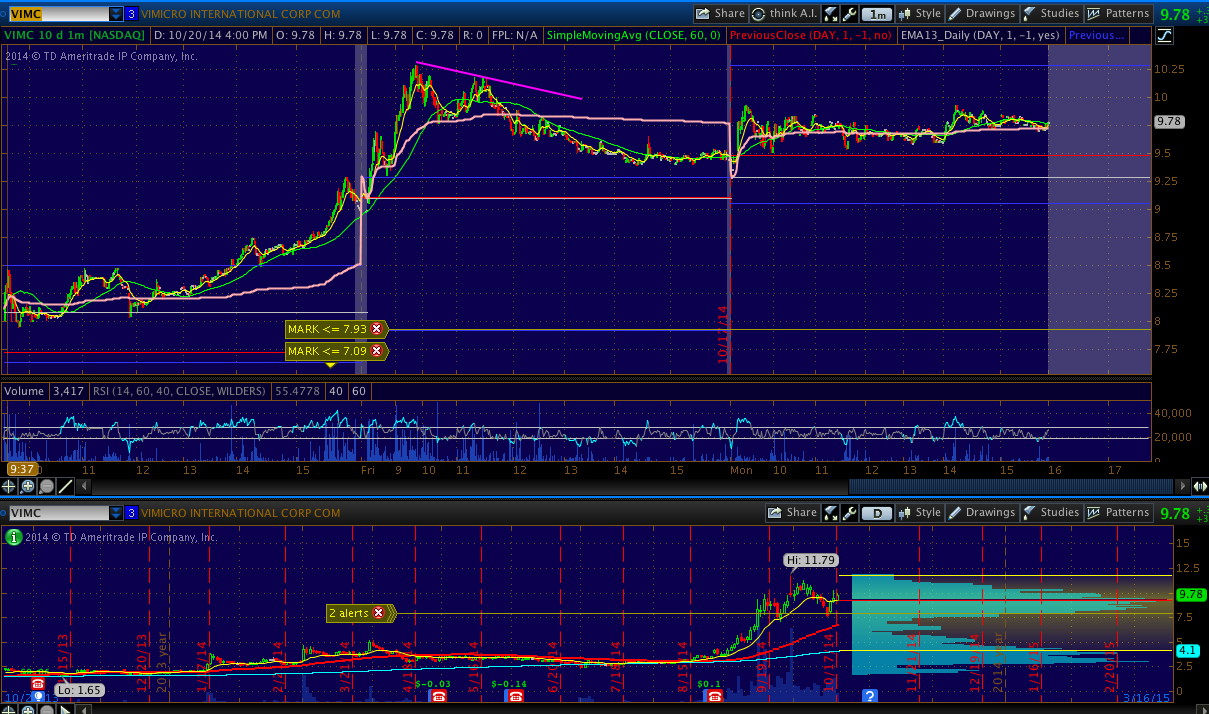Remove the MARK <= 7.93 alert
This screenshot has height=714, width=1209.
[377, 329]
